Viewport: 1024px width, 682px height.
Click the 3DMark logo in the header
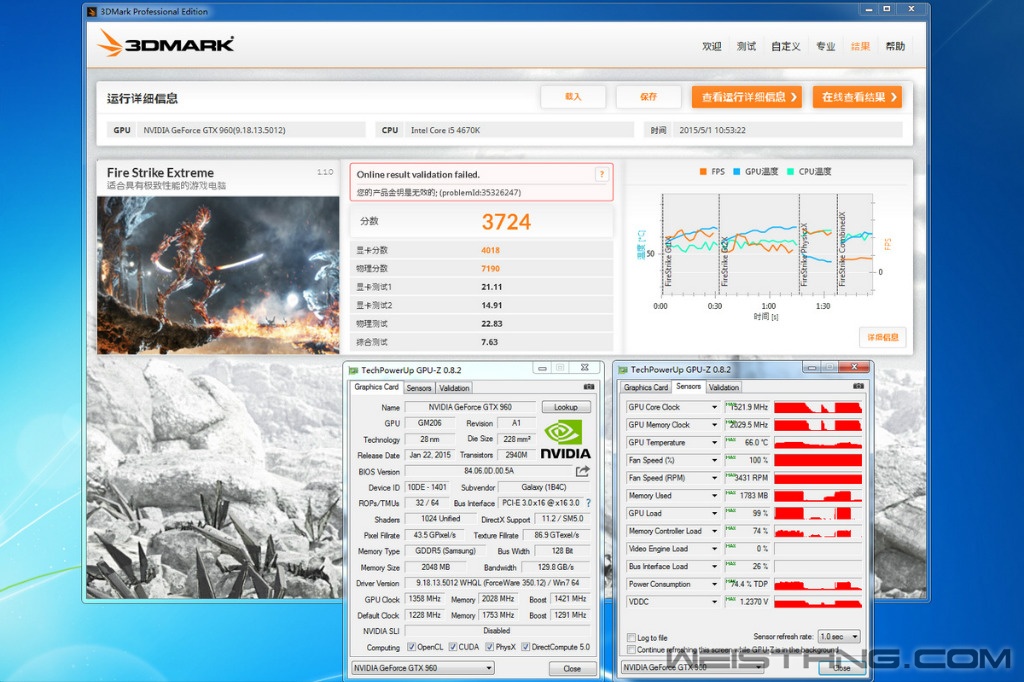[x=166, y=44]
